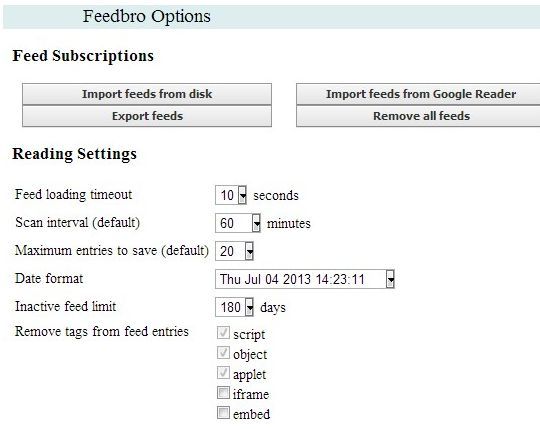Enable the iframe tag checkbox

tap(223, 393)
